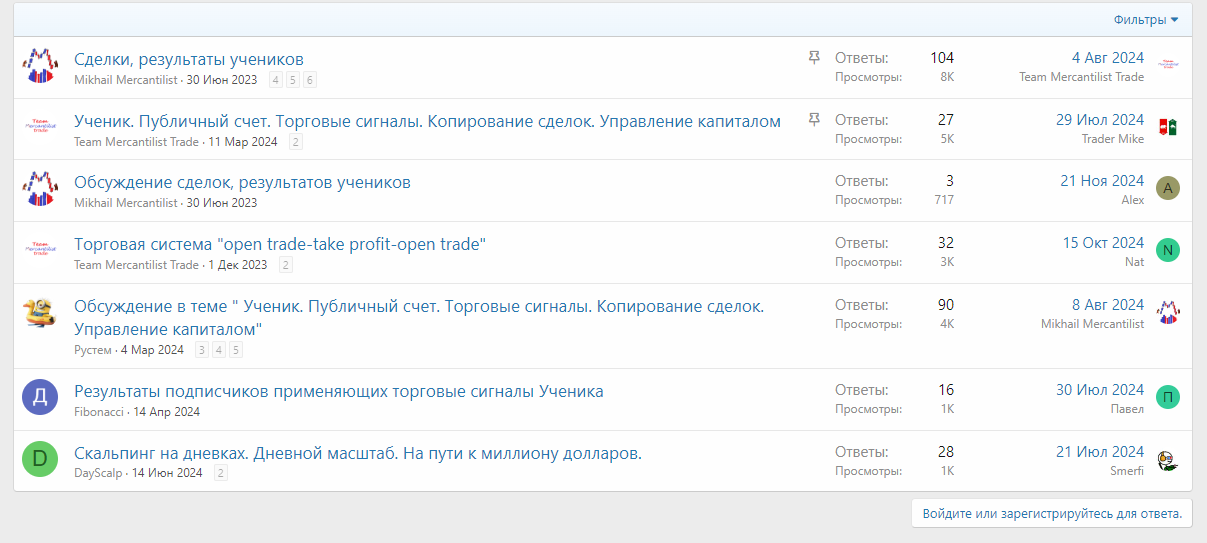Open latest post dated 21 Ноя 2024
The height and width of the screenshot is (543, 1207).
(x=1102, y=181)
